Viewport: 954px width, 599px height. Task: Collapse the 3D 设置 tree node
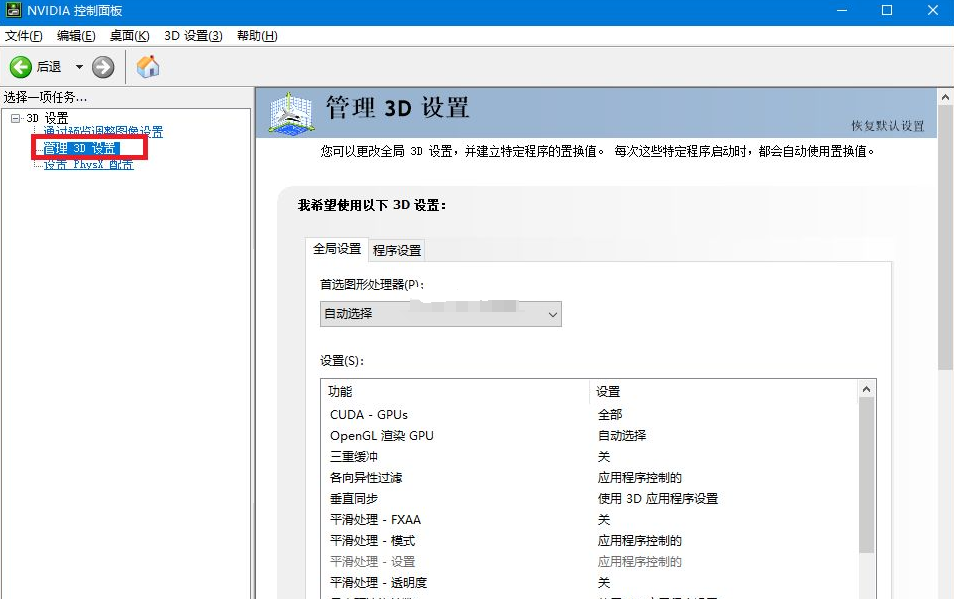(x=15, y=118)
